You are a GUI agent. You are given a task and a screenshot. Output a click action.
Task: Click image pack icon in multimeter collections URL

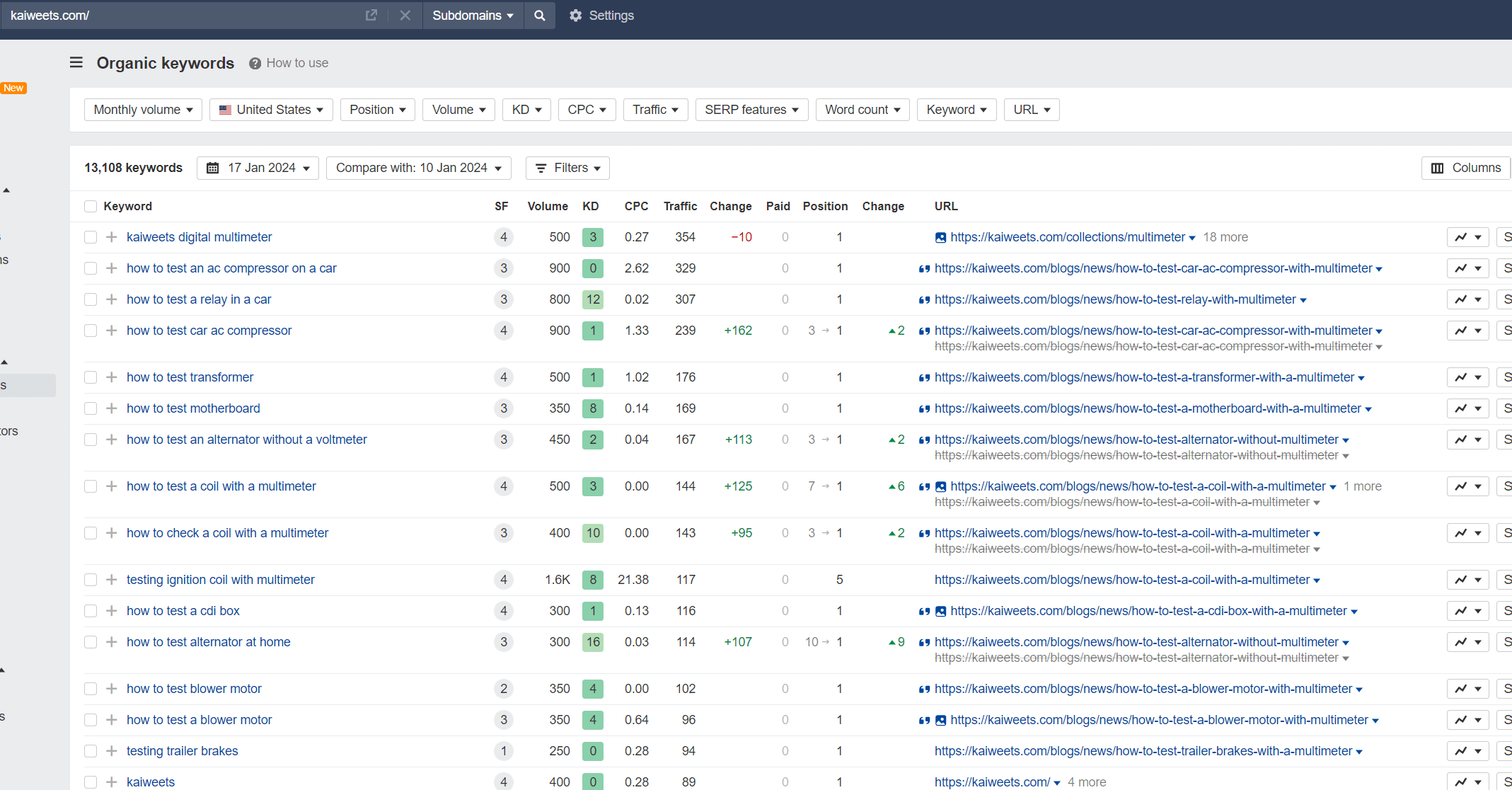940,238
